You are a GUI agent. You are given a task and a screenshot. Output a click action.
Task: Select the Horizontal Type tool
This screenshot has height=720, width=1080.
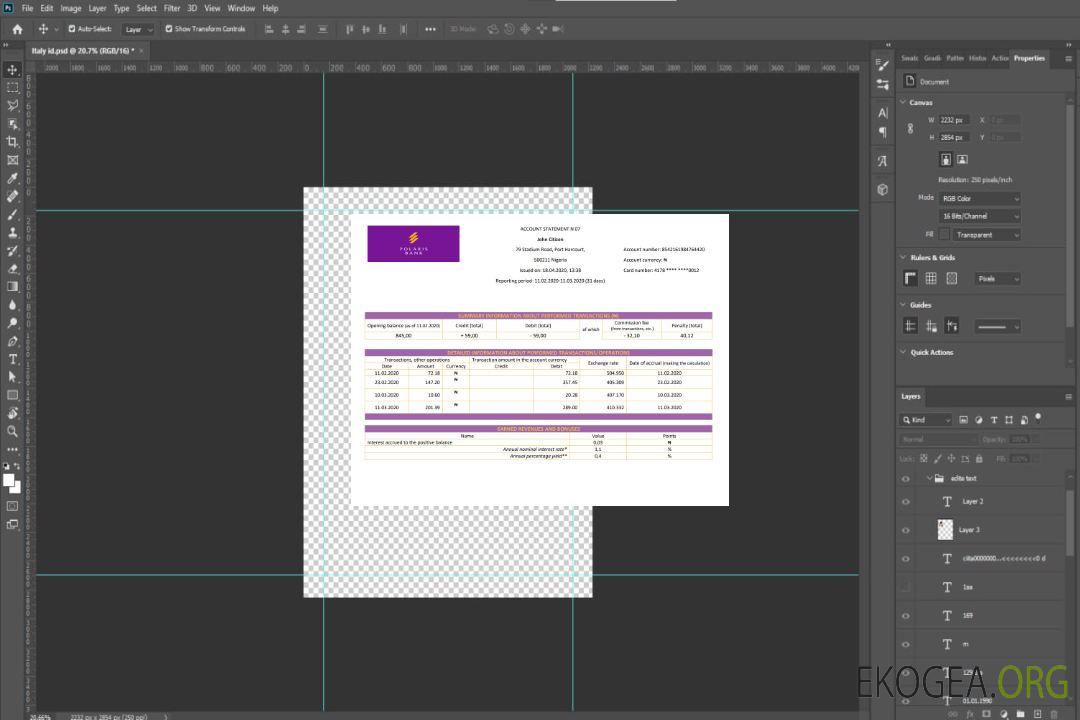click(12, 358)
